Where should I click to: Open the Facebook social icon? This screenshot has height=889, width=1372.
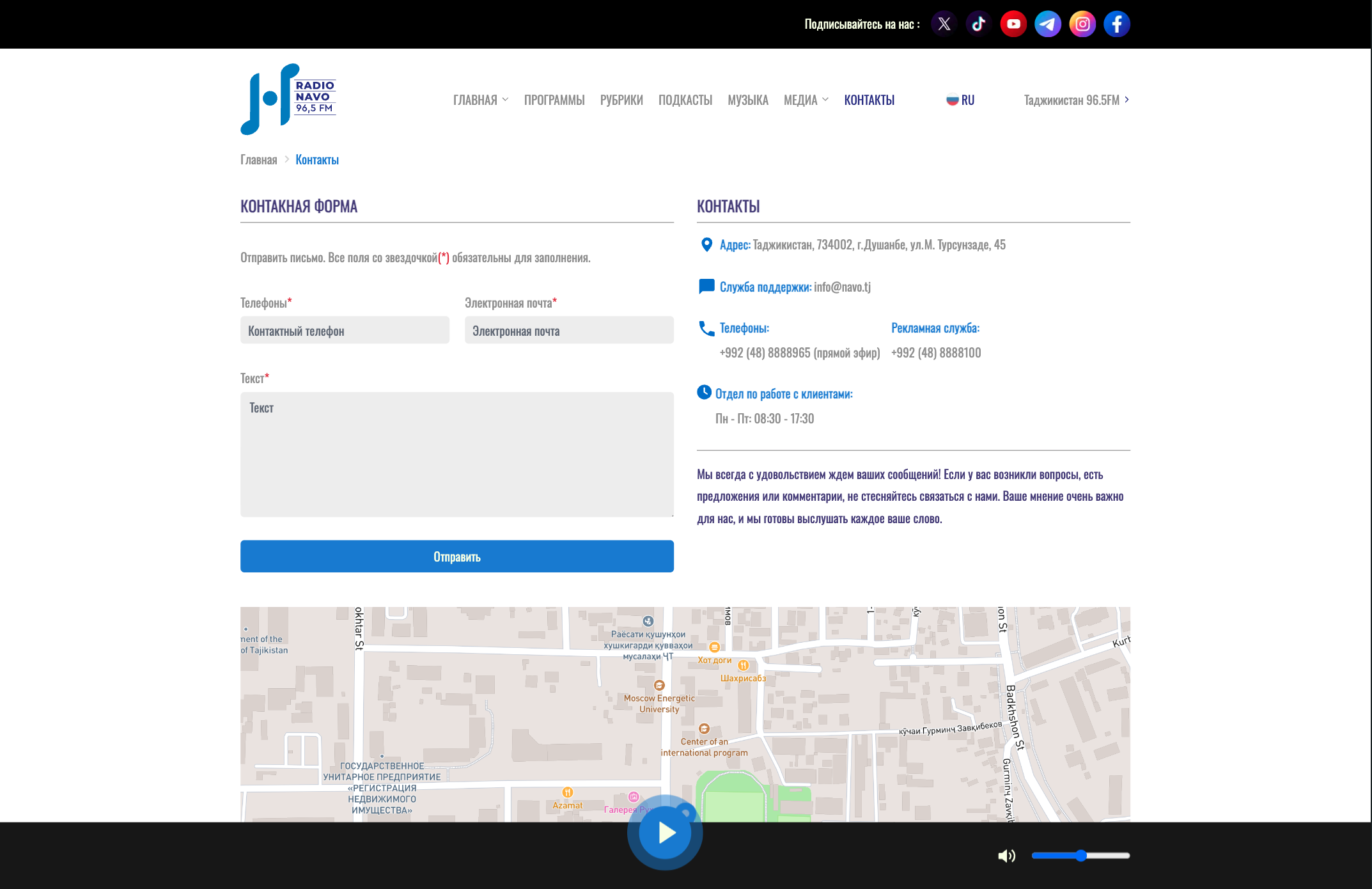(x=1117, y=24)
